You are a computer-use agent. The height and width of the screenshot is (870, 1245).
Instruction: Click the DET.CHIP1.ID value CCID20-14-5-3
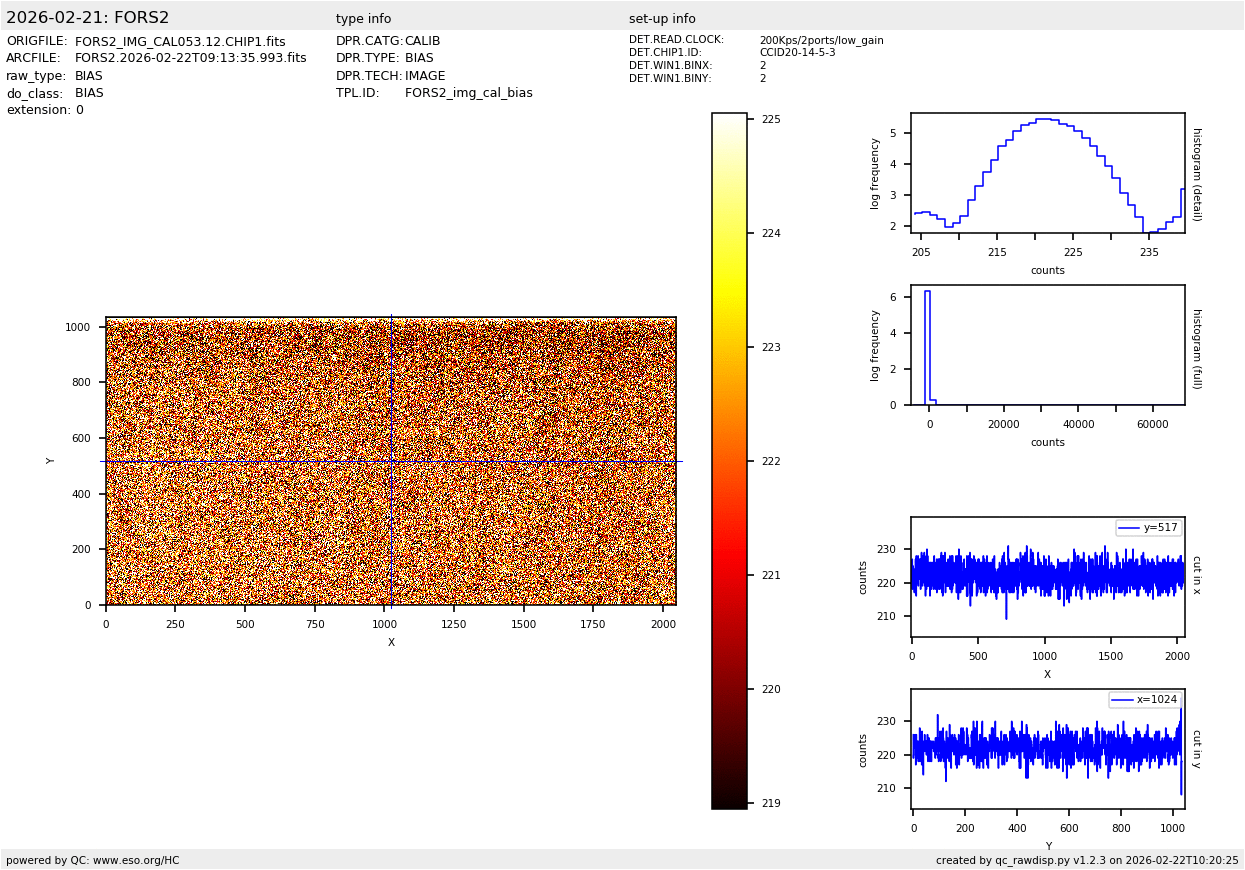[x=797, y=53]
